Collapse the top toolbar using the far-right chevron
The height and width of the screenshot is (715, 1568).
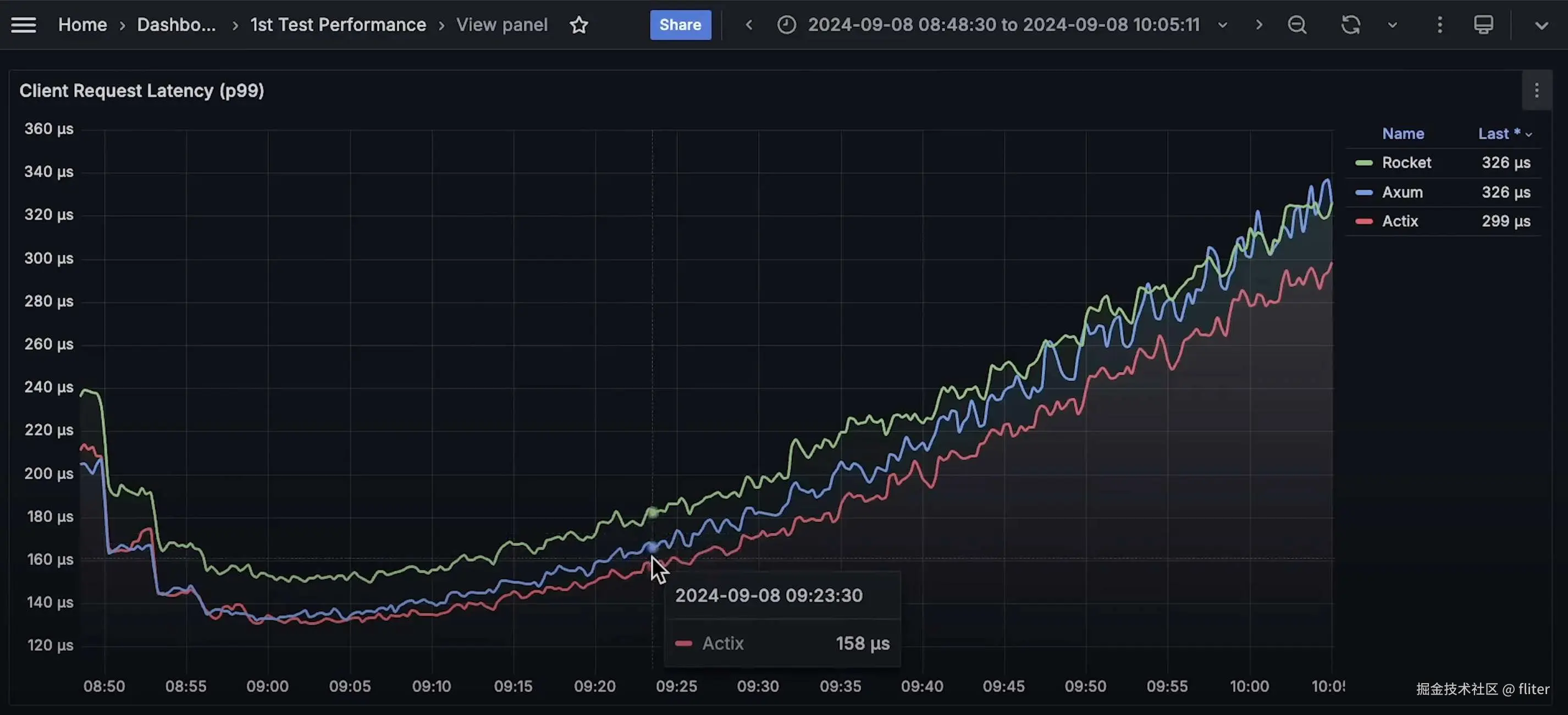pos(1541,25)
